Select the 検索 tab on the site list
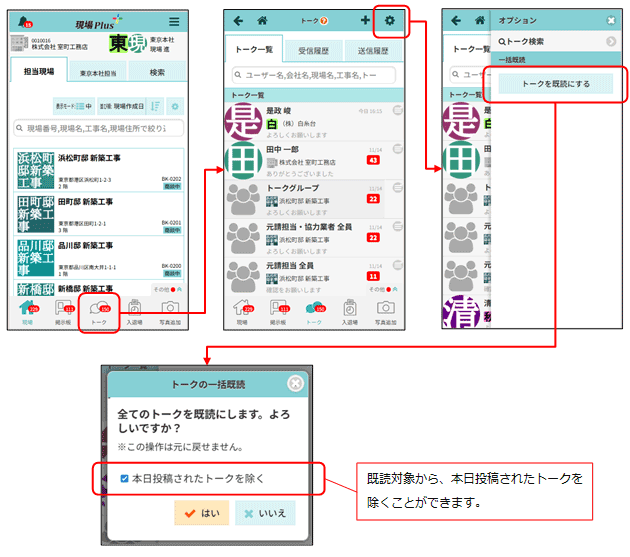630x557 pixels. tap(157, 72)
